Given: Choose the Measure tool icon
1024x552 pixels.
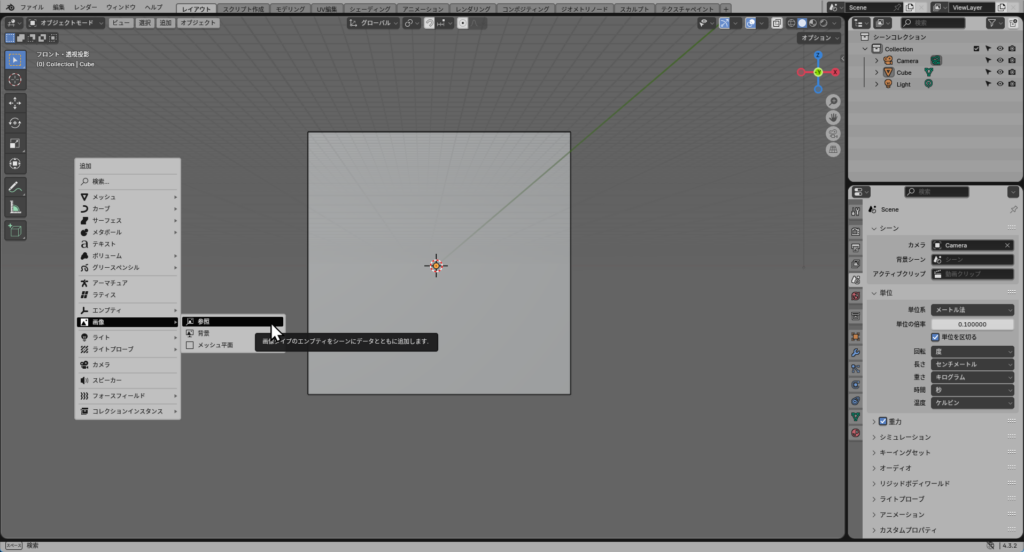Looking at the screenshot, I should (16, 207).
